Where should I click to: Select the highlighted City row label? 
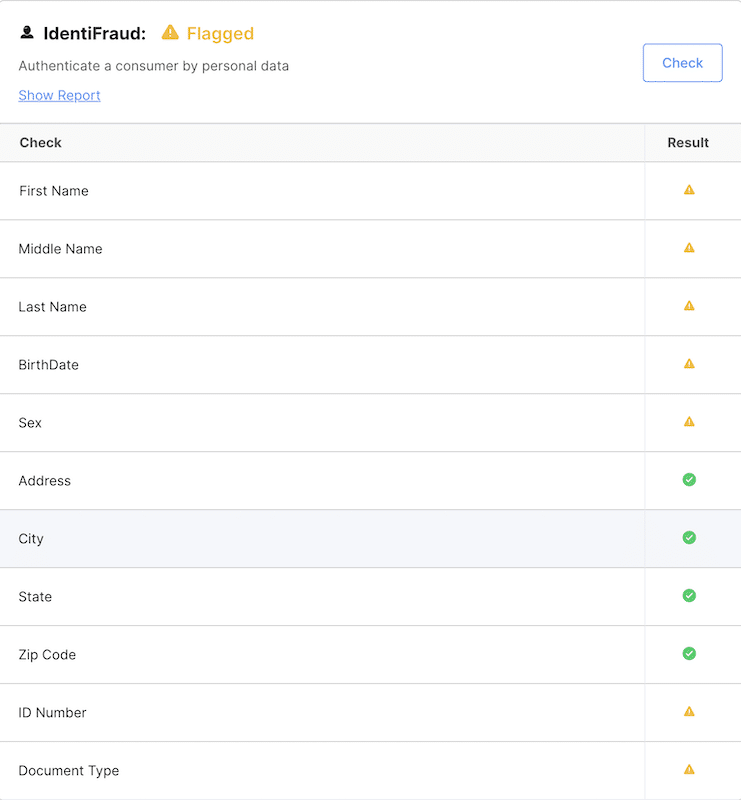31,539
